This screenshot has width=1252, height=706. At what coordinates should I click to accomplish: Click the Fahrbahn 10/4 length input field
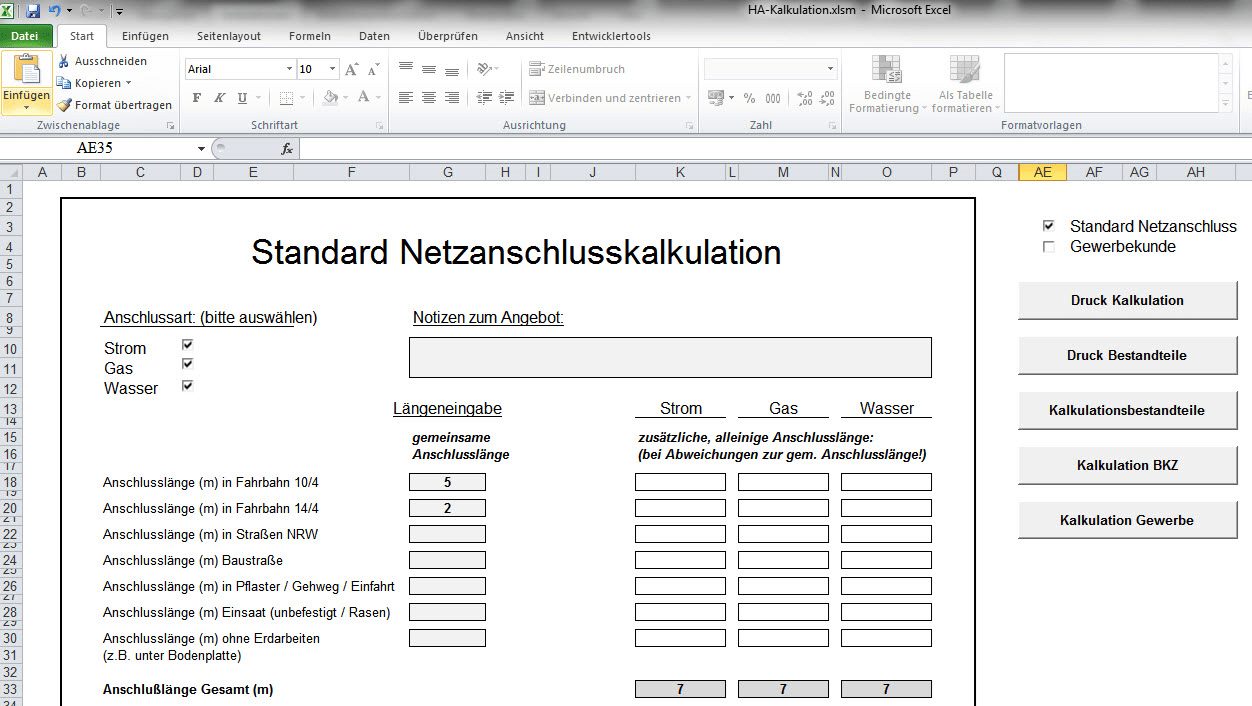click(447, 481)
